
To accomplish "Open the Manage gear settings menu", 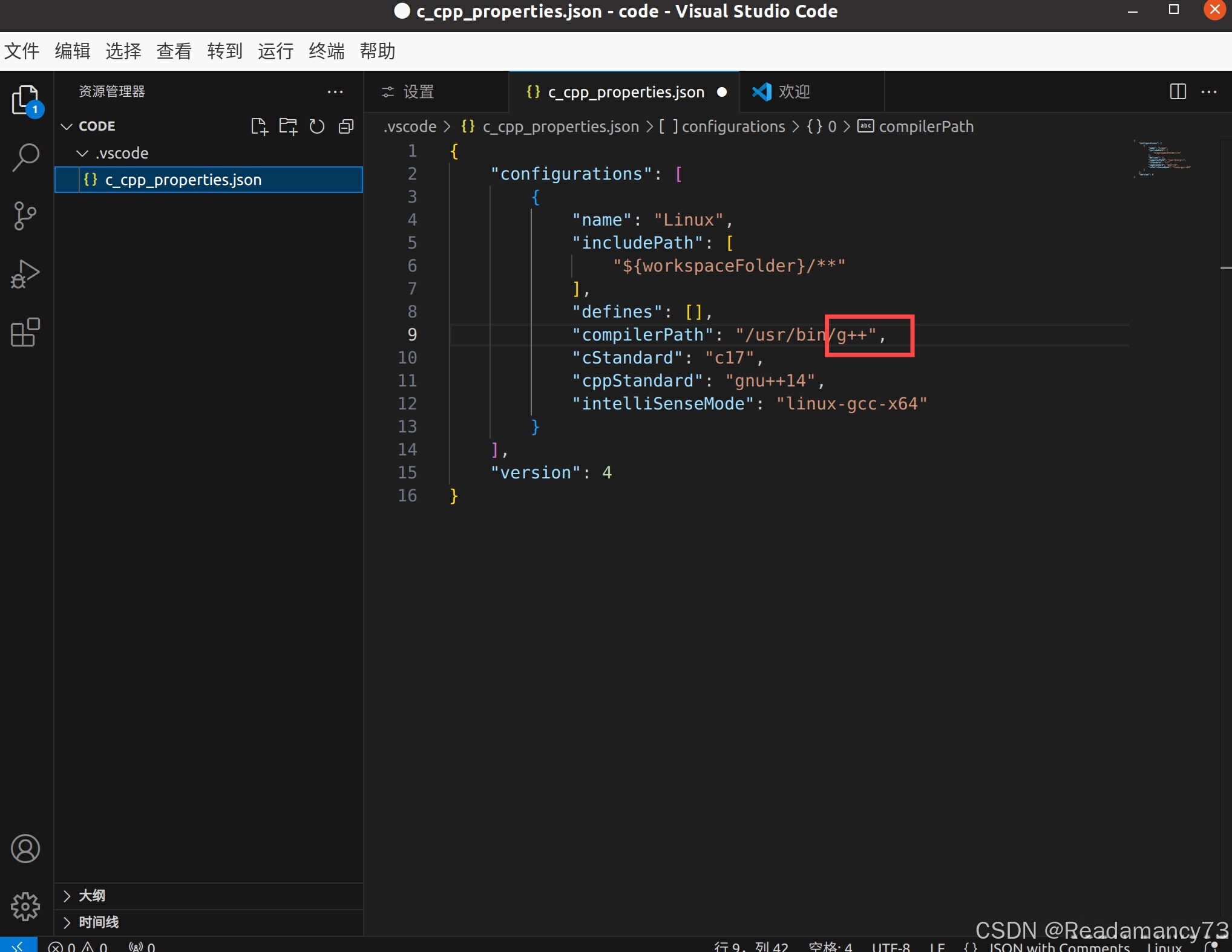I will 25,906.
